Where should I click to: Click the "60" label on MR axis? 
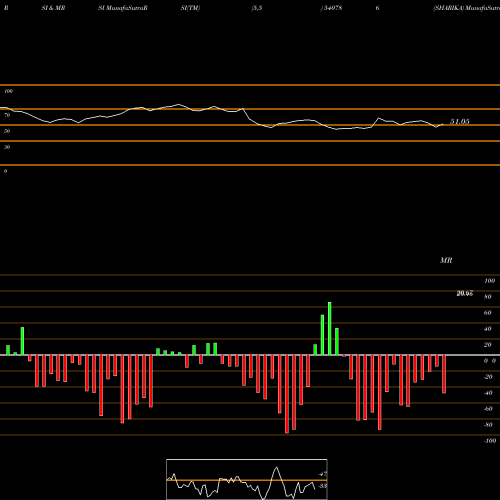point(488,313)
